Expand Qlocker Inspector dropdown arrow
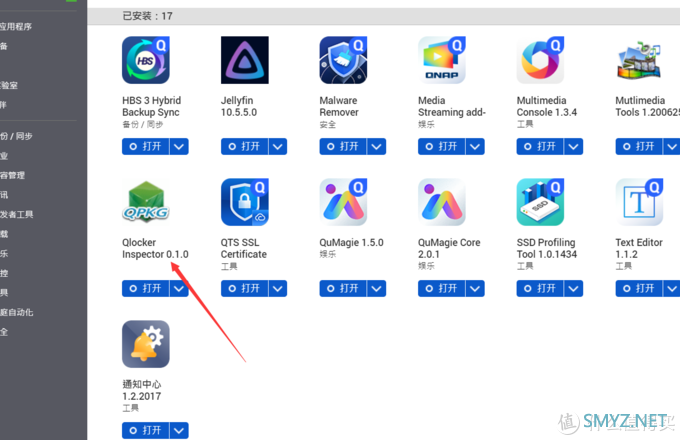 (x=179, y=288)
